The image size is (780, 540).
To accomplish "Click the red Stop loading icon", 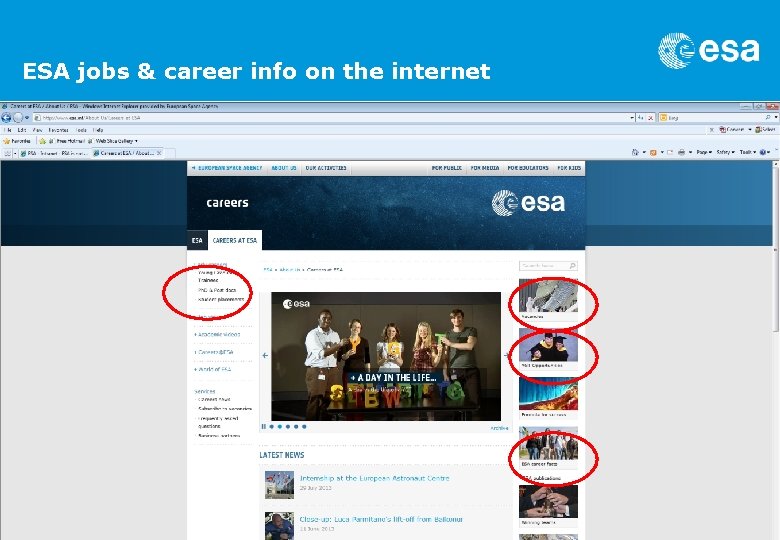I will tap(650, 118).
